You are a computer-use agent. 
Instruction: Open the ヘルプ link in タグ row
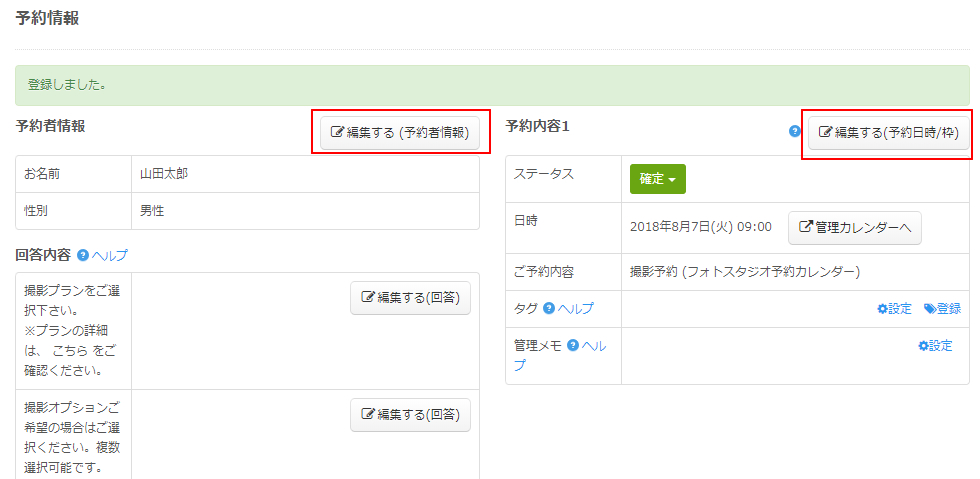click(575, 308)
